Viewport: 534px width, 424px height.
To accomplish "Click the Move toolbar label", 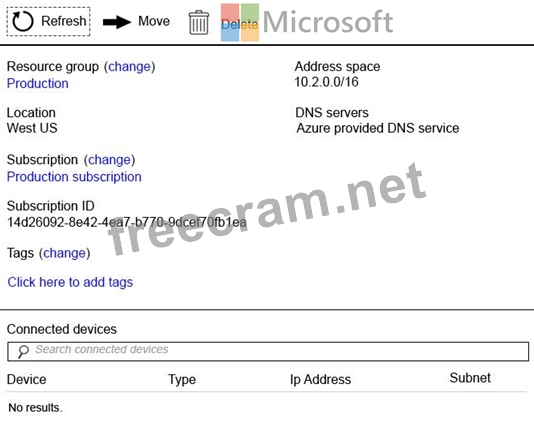I will coord(154,21).
